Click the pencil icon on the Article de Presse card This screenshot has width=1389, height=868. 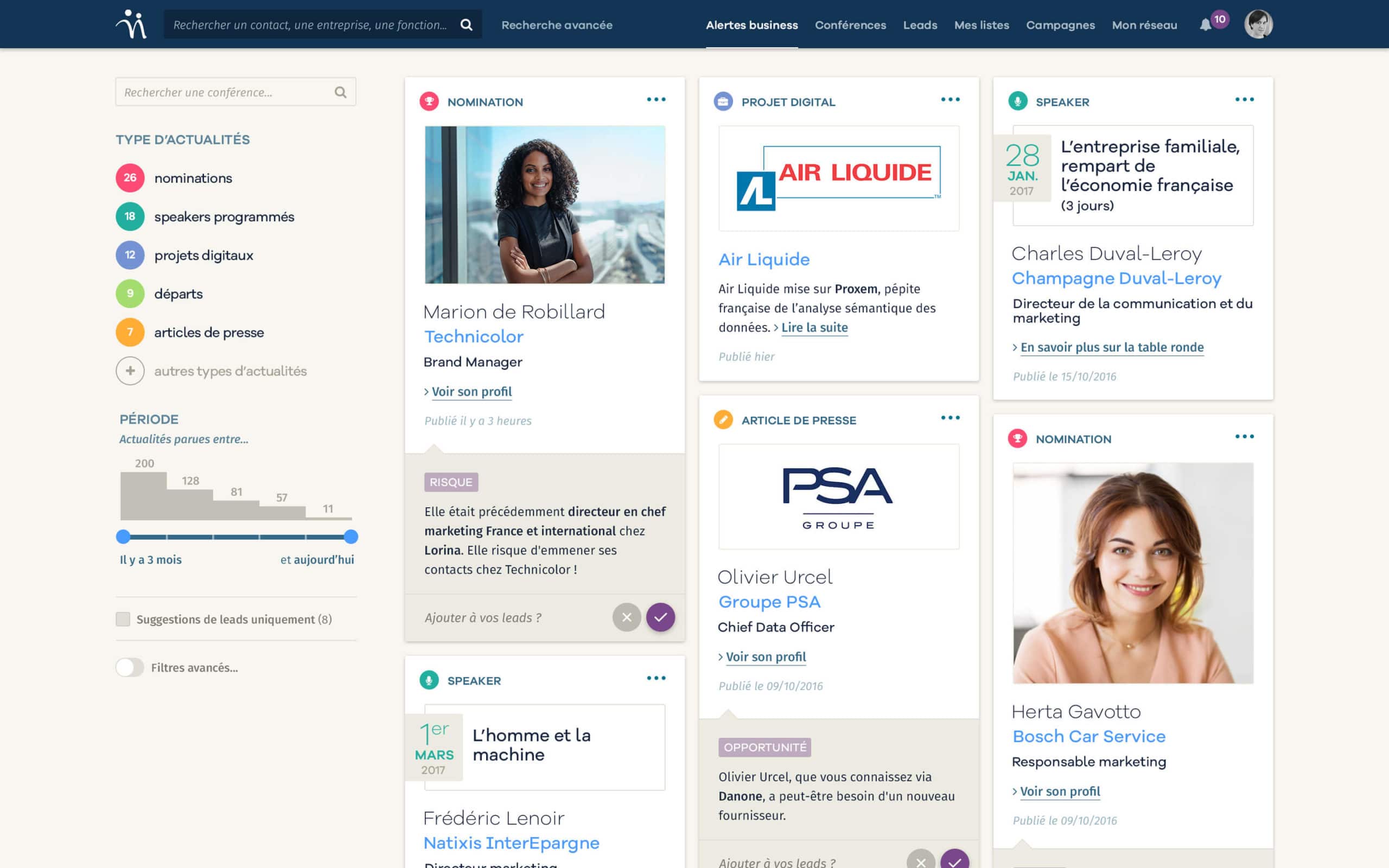pos(723,420)
